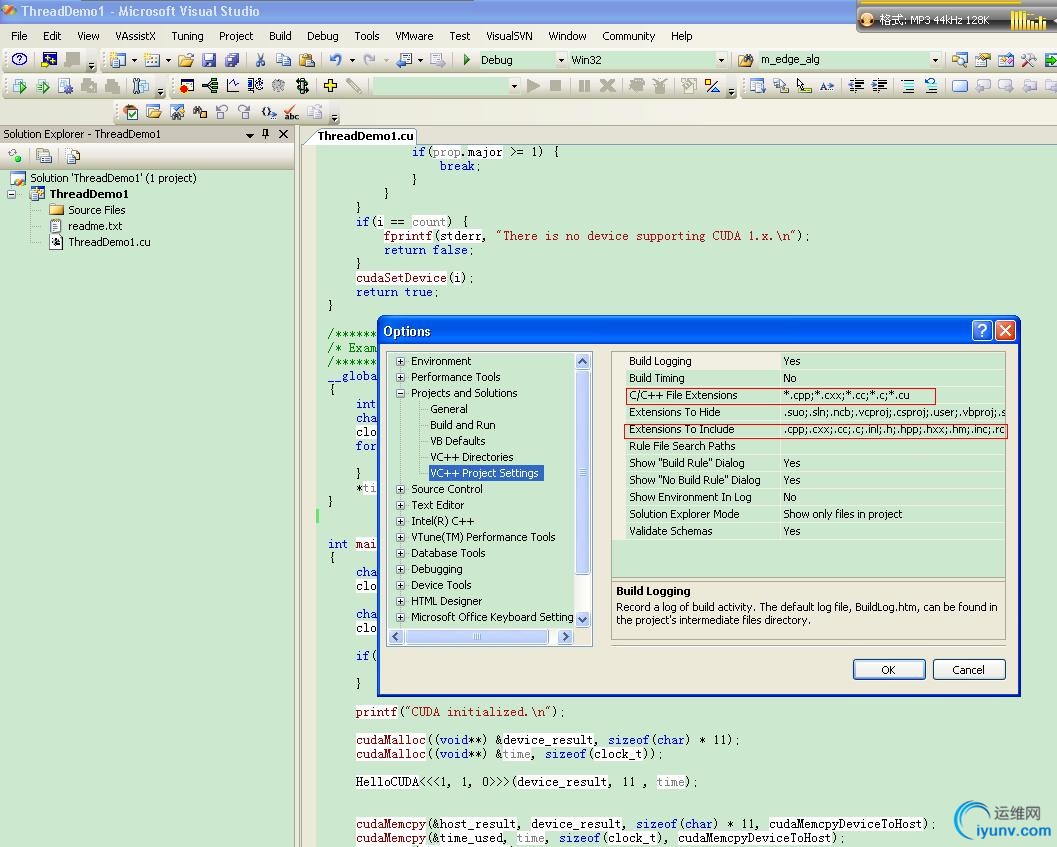The height and width of the screenshot is (847, 1057).
Task: Open the VAssistX menu
Action: tap(135, 36)
